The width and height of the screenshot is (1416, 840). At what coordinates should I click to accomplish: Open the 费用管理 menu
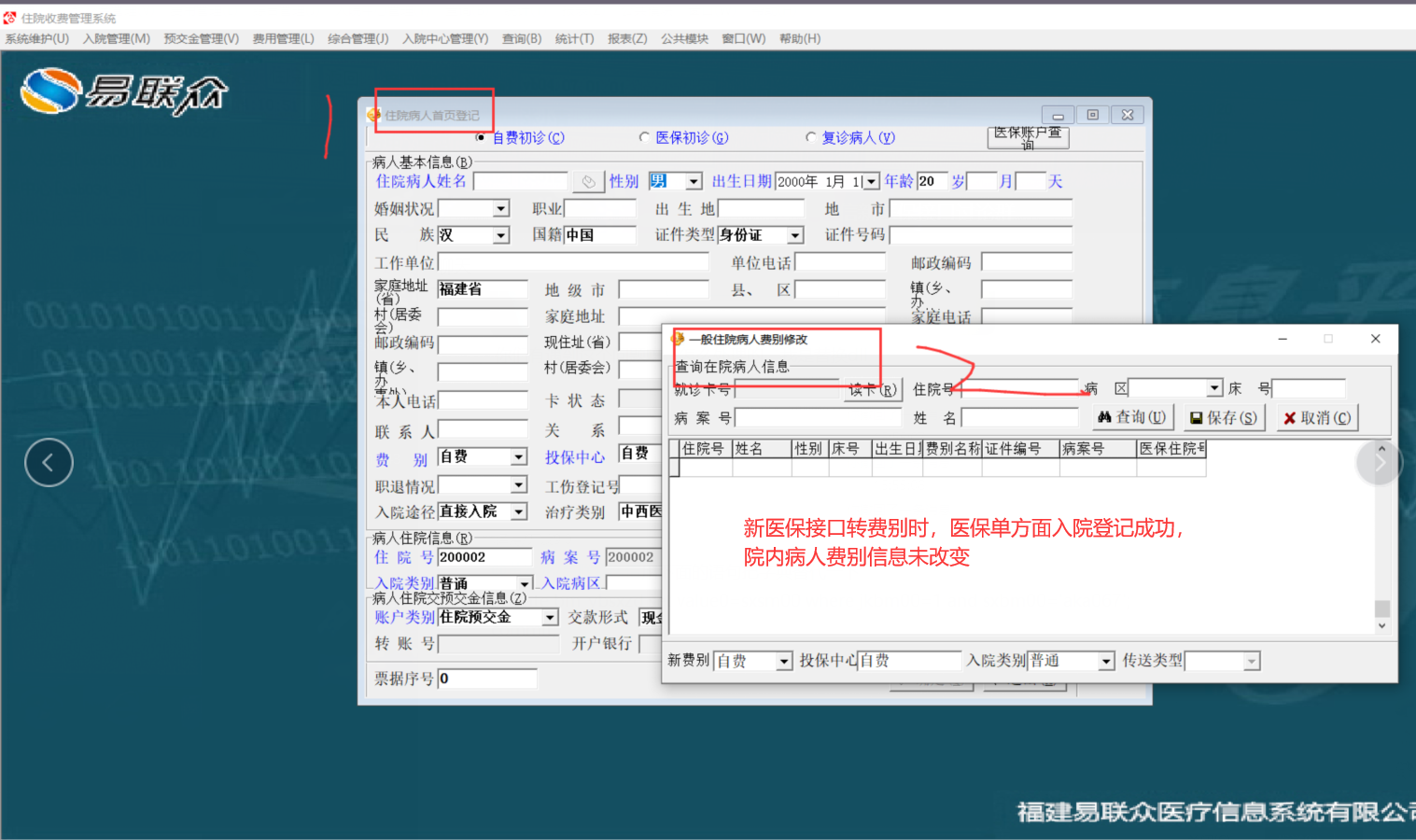tap(284, 38)
